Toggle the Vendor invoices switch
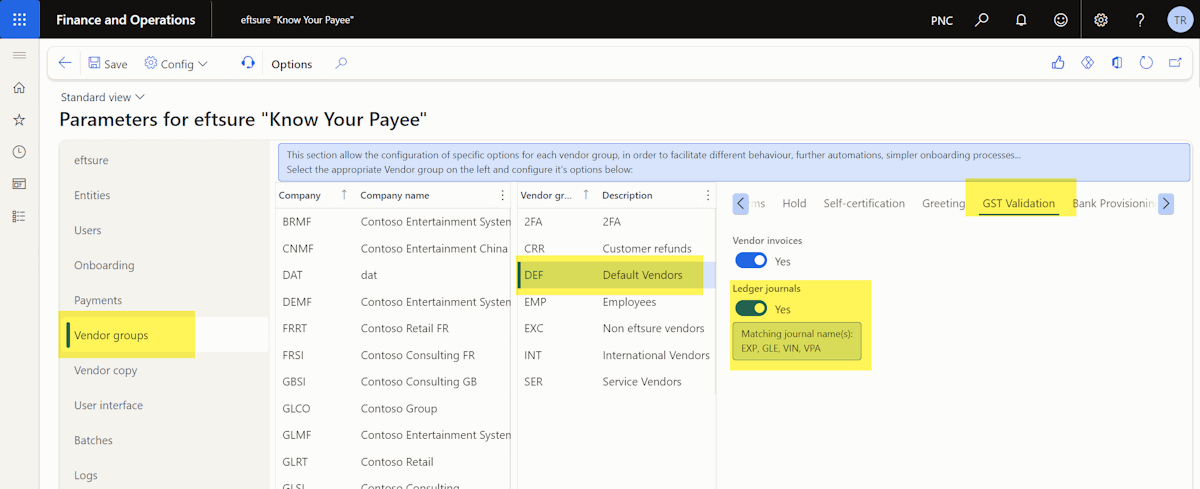Image resolution: width=1200 pixels, height=489 pixels. click(751, 260)
